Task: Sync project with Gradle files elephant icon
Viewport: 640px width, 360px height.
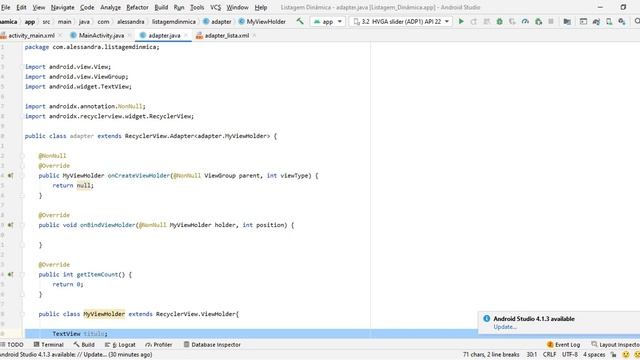Action: (596, 21)
